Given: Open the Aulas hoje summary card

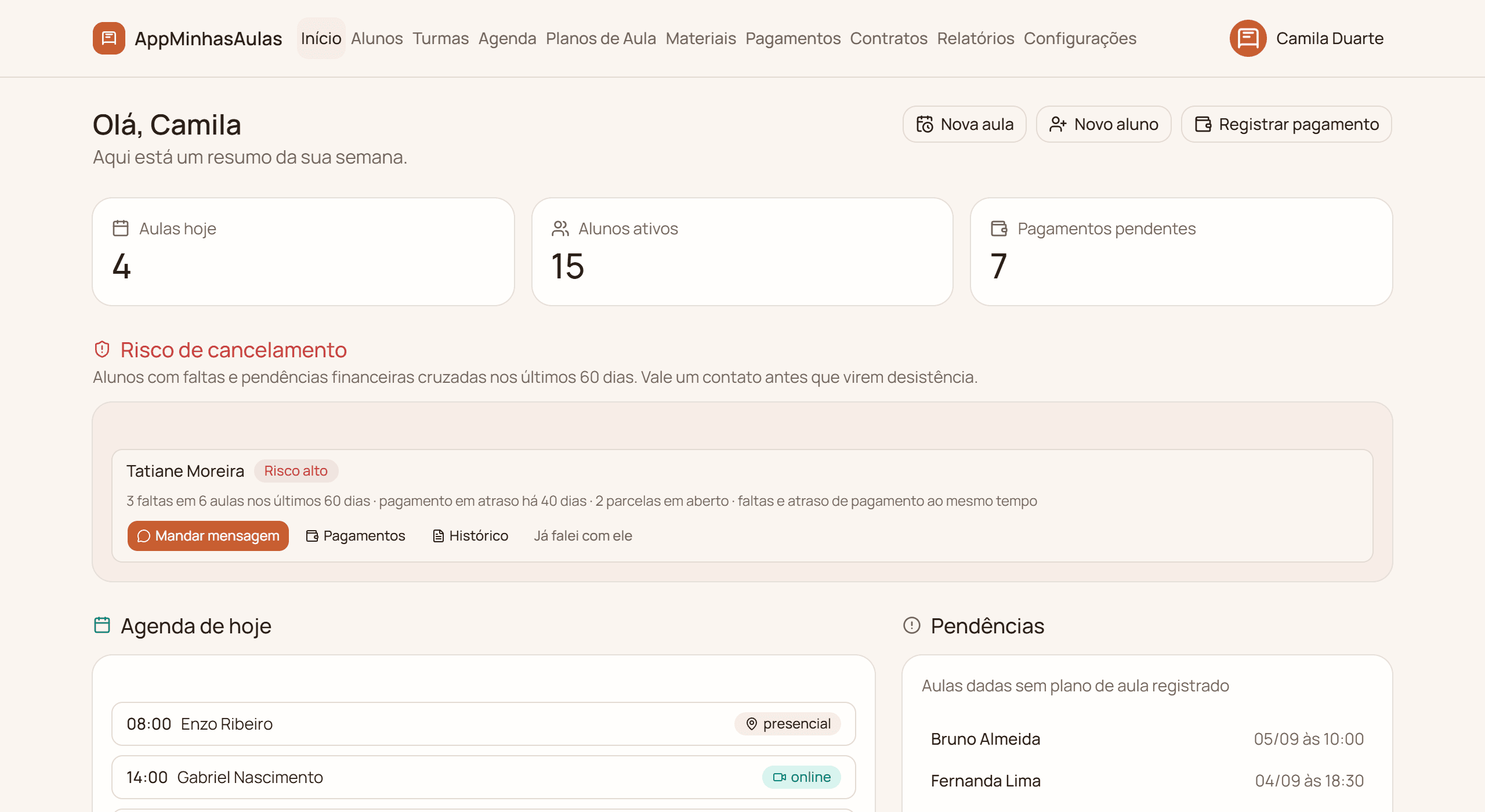Looking at the screenshot, I should tap(303, 252).
